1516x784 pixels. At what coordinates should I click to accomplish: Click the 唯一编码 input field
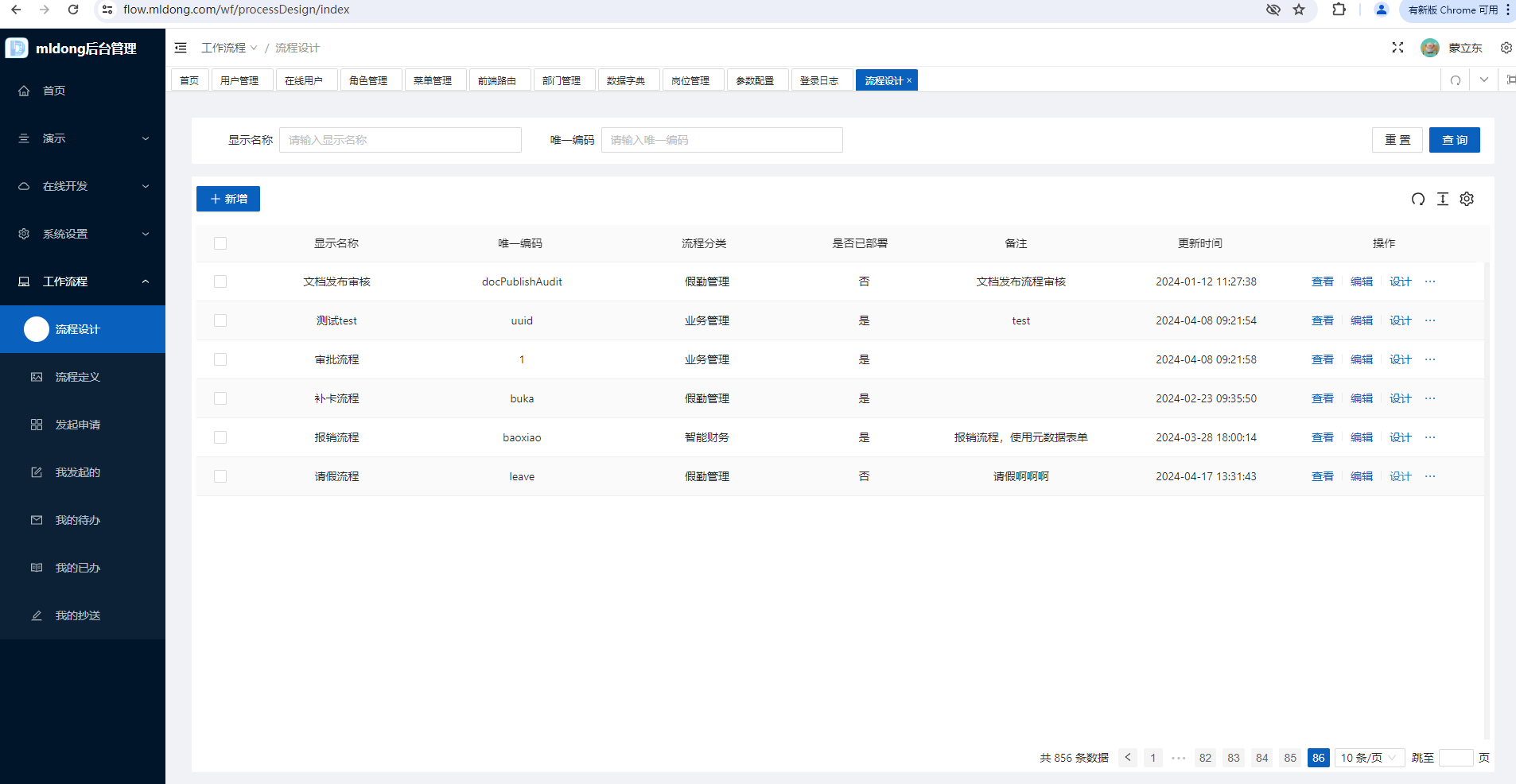[722, 140]
